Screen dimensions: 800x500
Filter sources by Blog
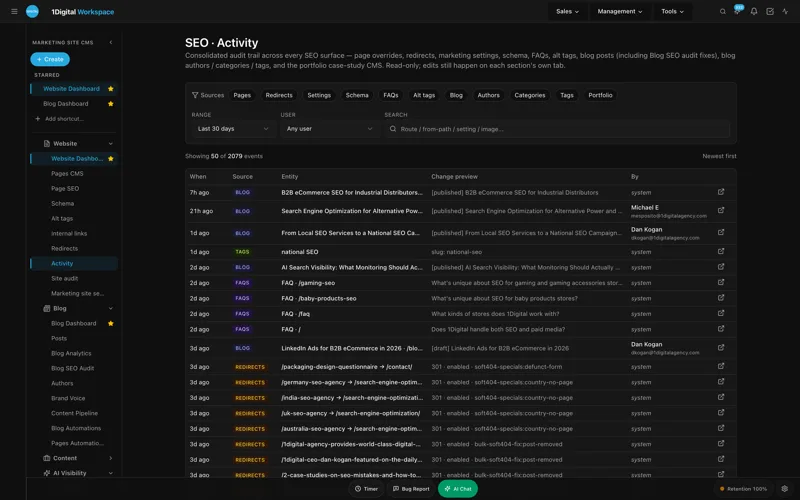pyautogui.click(x=456, y=95)
